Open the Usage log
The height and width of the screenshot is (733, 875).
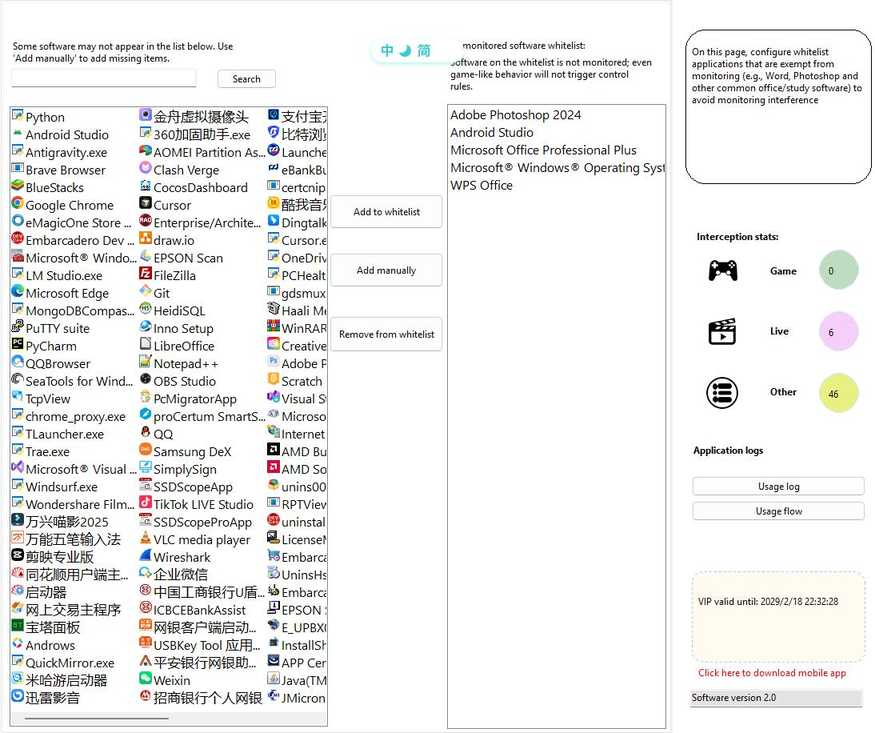tap(778, 486)
